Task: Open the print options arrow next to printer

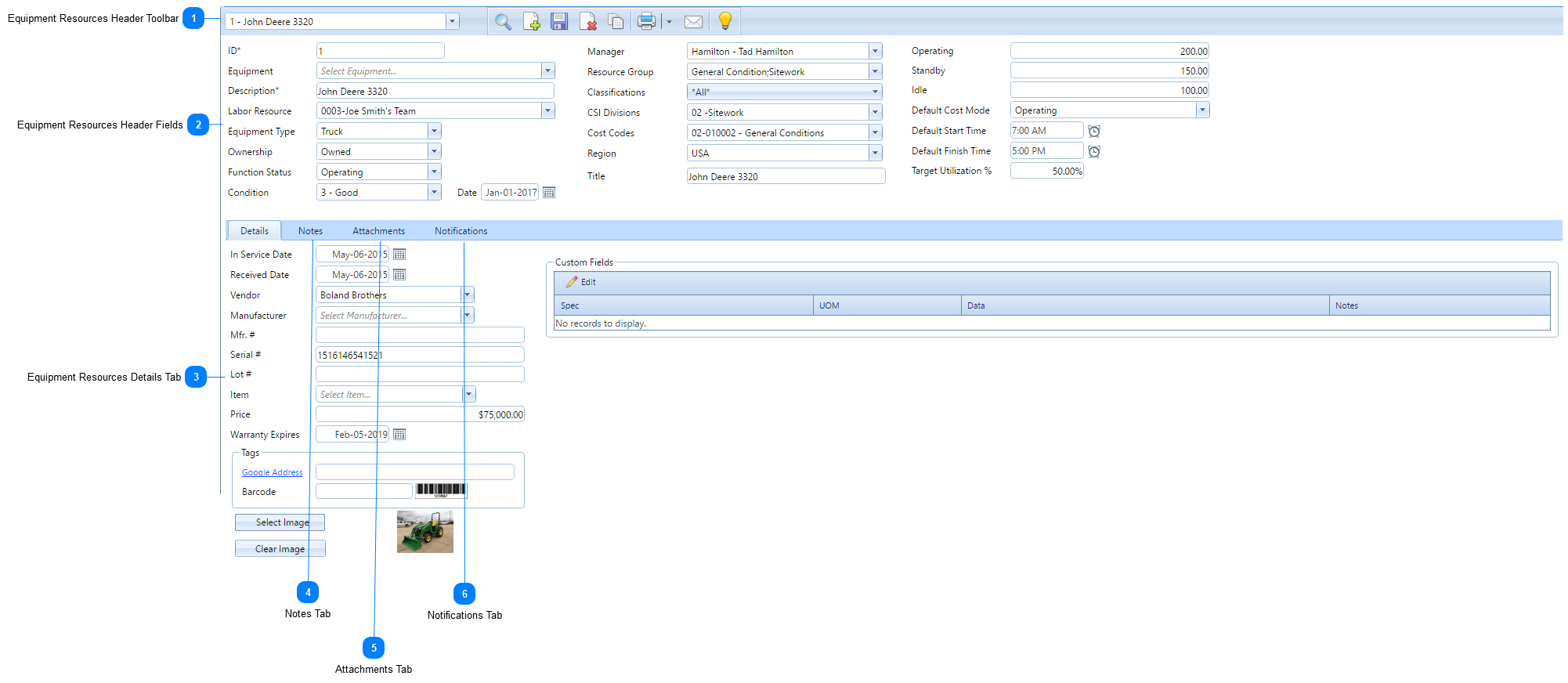Action: [x=669, y=22]
